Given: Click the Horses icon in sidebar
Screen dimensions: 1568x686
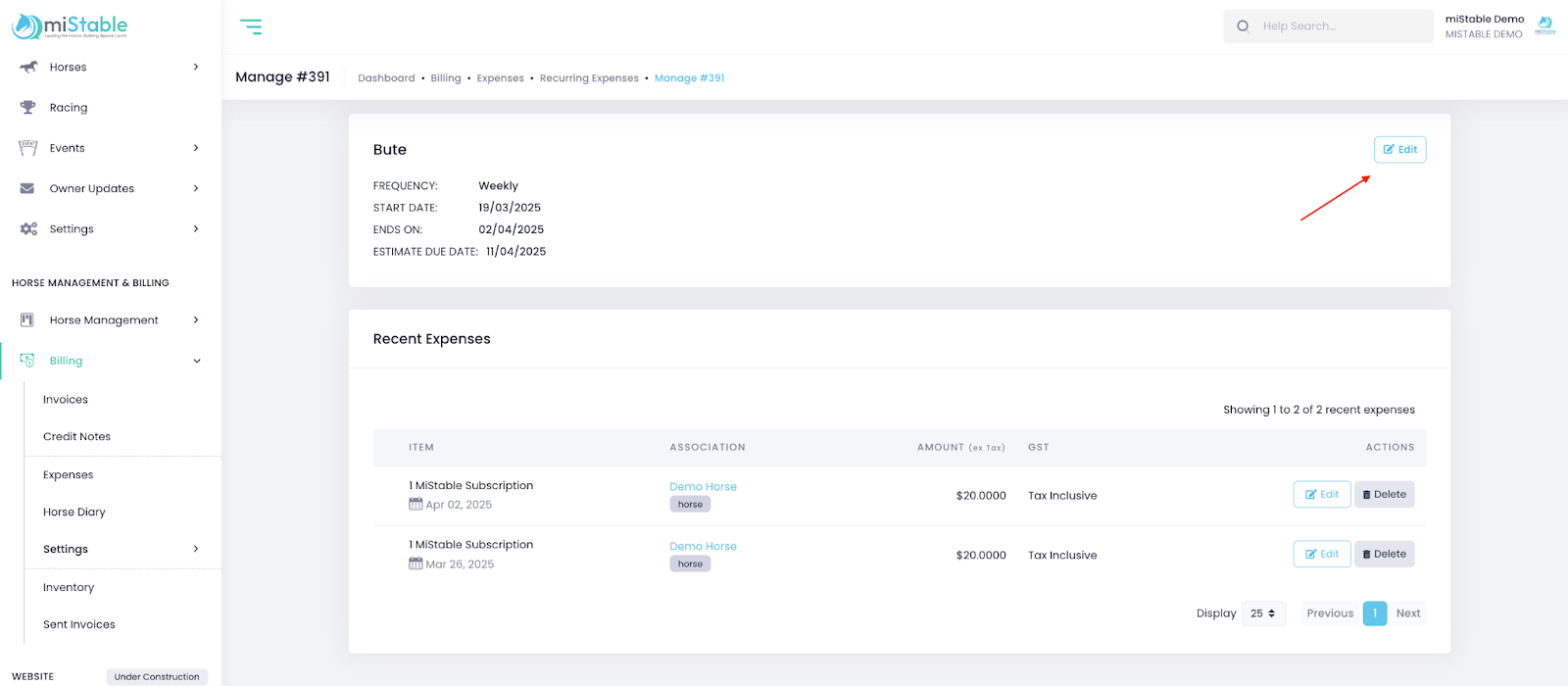Looking at the screenshot, I should [28, 67].
